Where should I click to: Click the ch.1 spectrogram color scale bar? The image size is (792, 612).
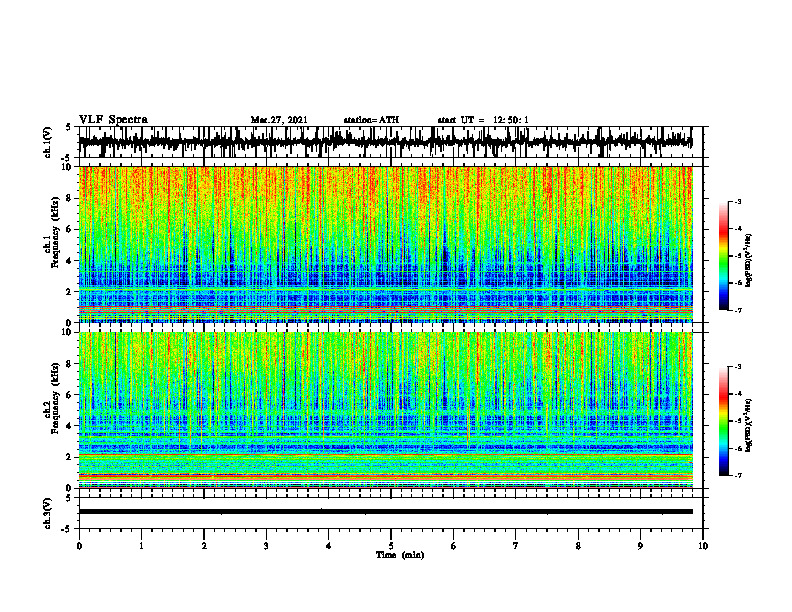[x=723, y=256]
